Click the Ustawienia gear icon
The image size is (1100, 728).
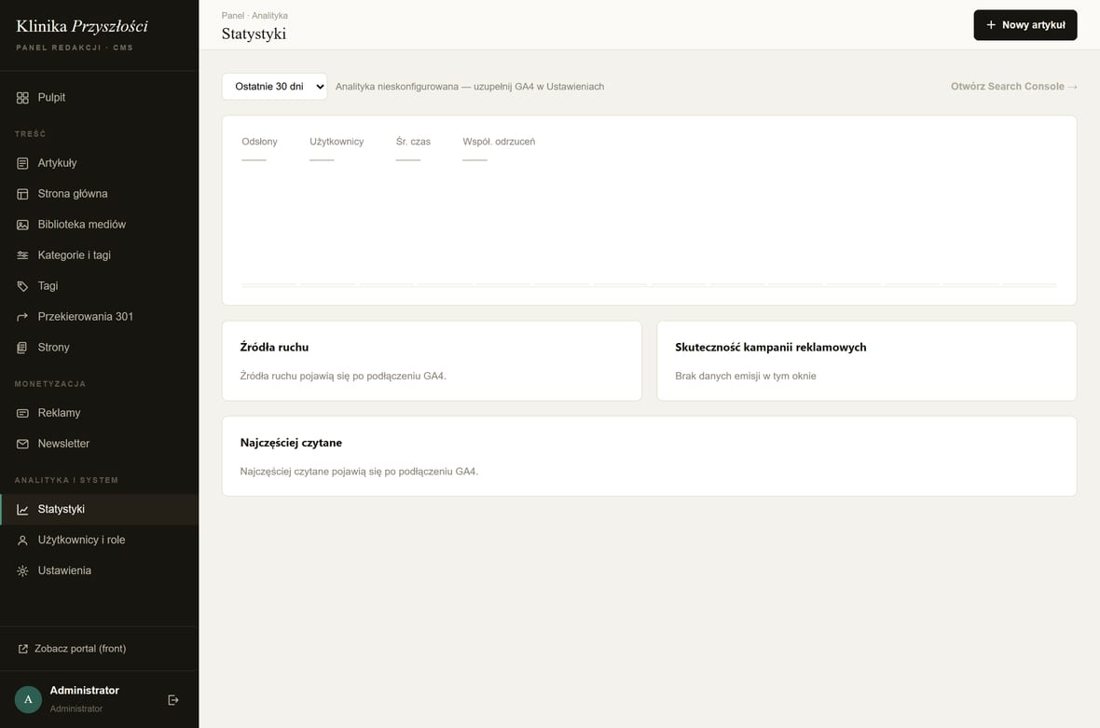click(22, 571)
